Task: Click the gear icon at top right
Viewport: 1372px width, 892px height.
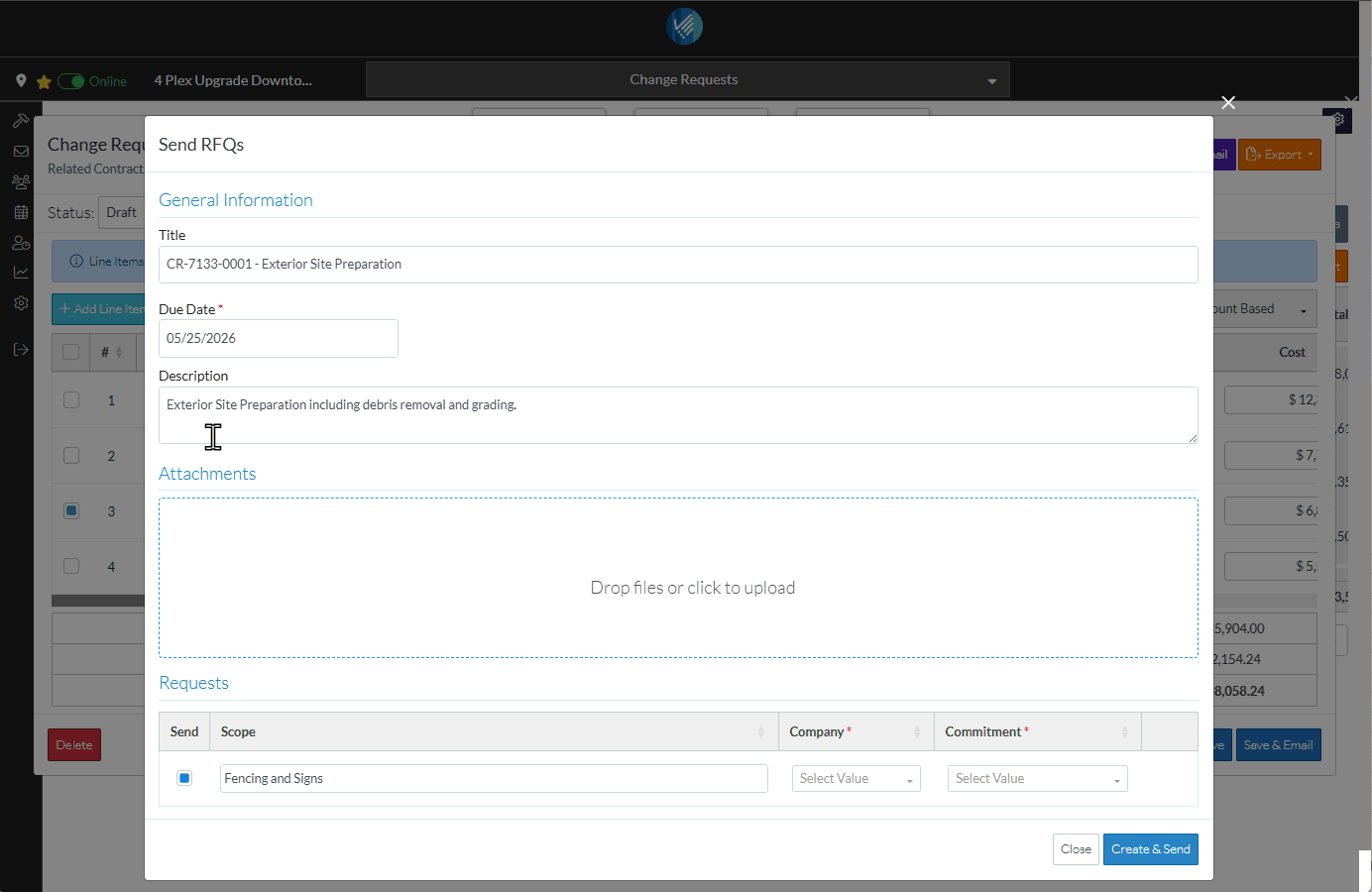Action: (x=1338, y=120)
